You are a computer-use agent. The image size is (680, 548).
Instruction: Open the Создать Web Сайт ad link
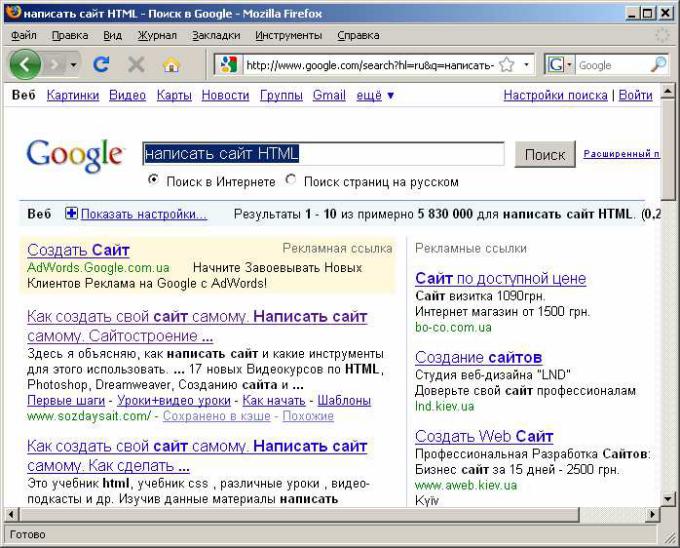click(x=484, y=436)
